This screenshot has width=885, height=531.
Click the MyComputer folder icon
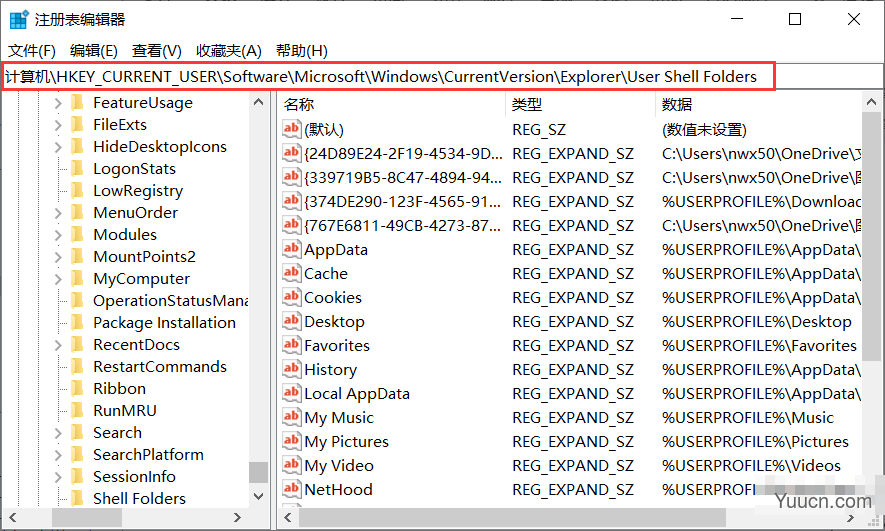[x=78, y=279]
